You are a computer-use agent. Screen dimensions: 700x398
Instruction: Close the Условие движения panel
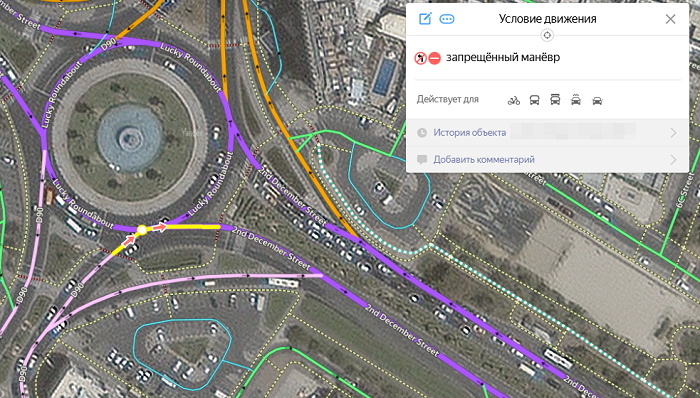click(x=670, y=19)
